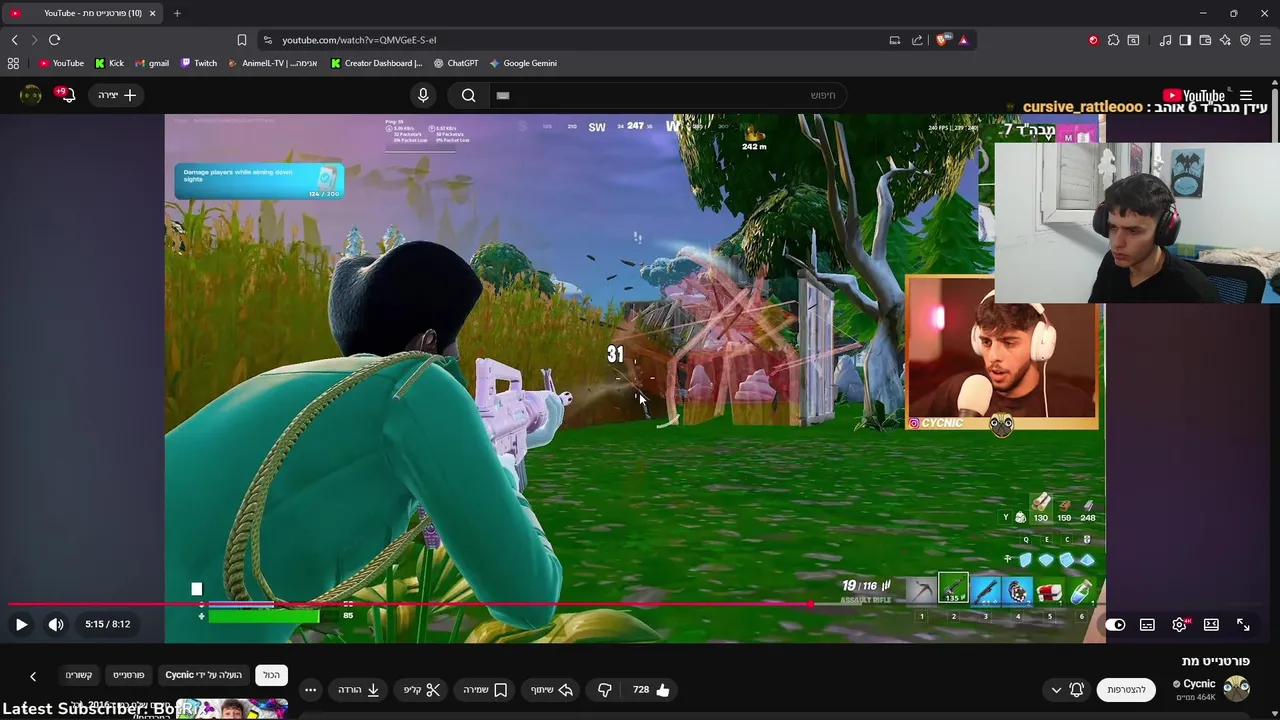Open the notification bell dropdown for Cycnic
1280x720 pixels.
click(1066, 690)
